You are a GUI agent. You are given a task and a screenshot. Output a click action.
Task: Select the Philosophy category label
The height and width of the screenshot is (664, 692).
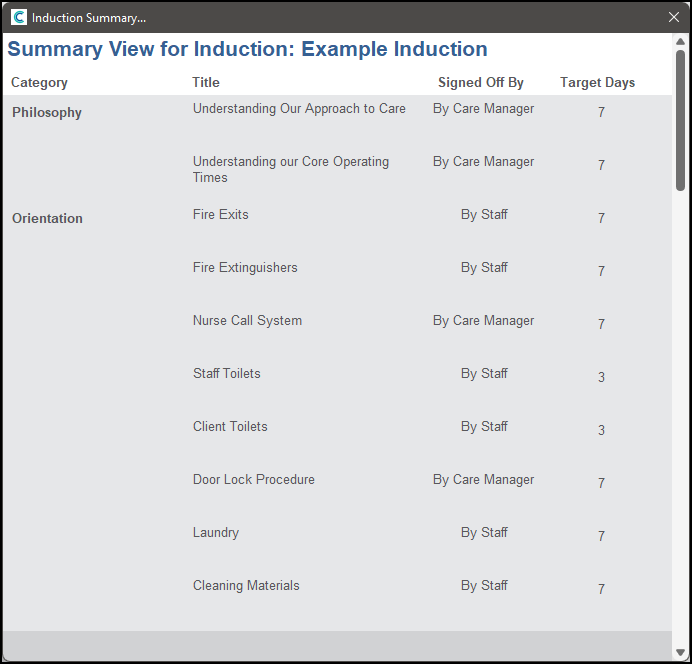(47, 113)
